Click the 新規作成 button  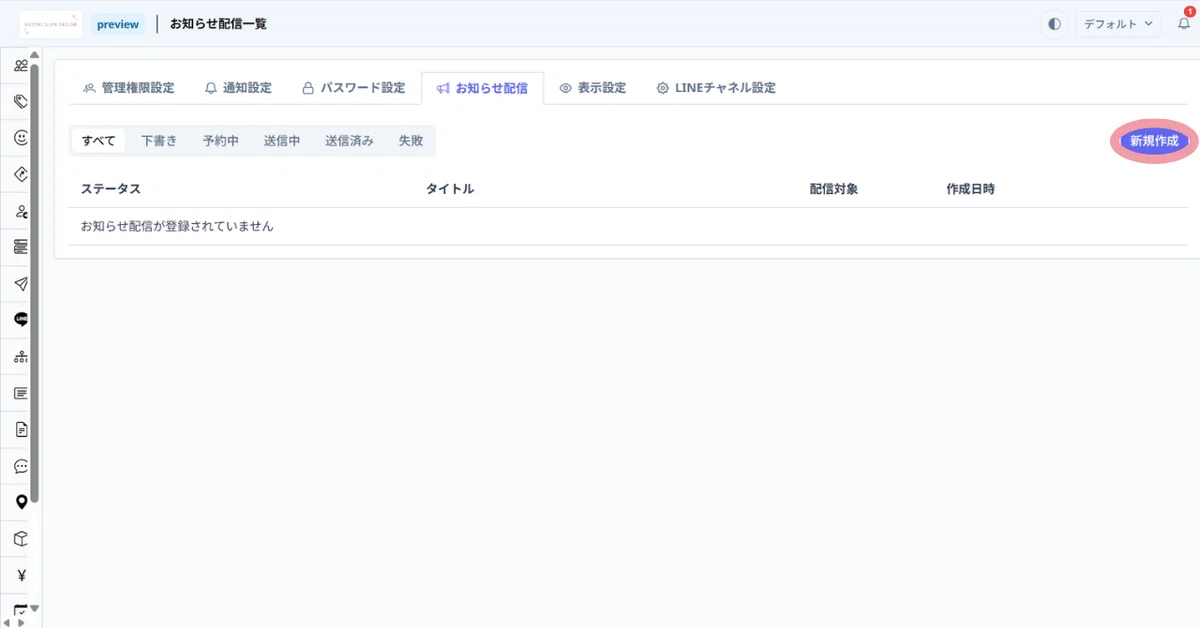pos(1154,141)
